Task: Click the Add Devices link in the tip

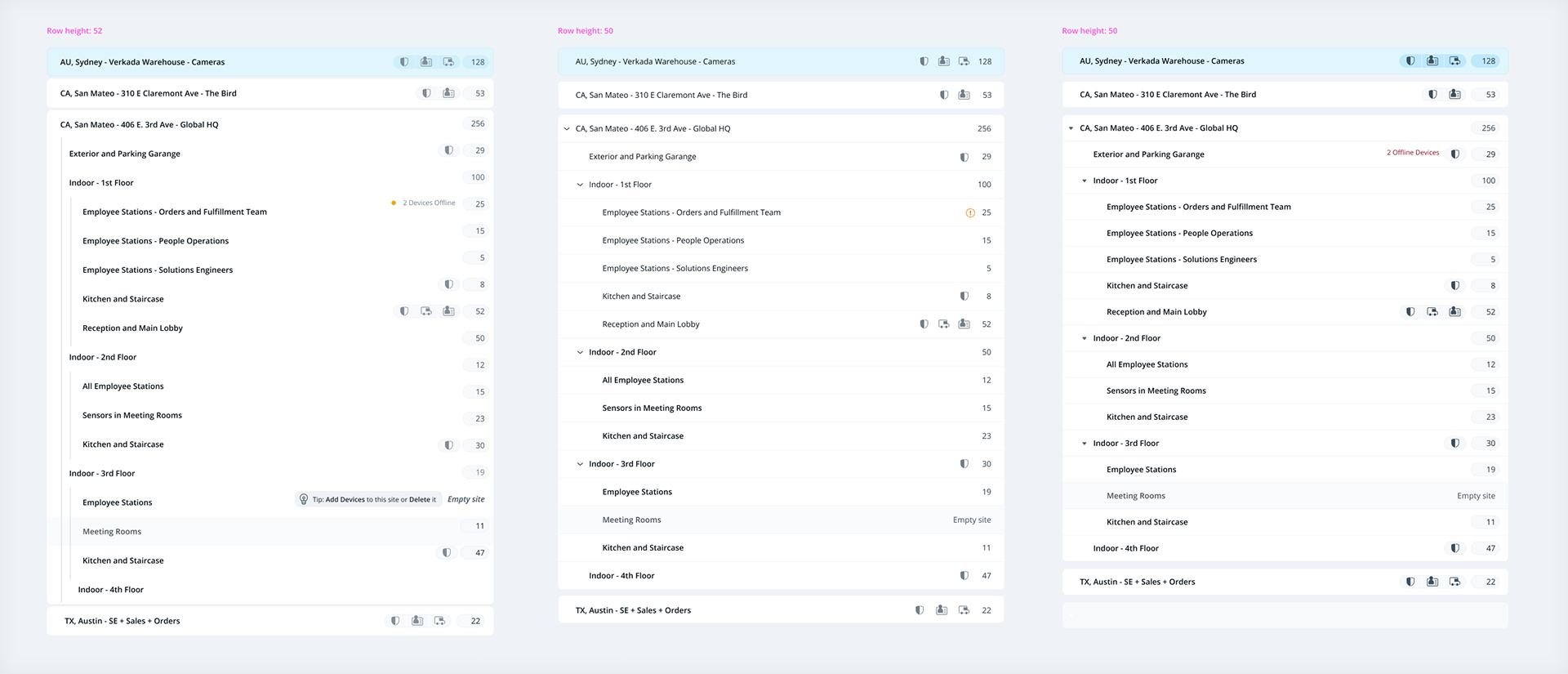Action: pyautogui.click(x=345, y=500)
